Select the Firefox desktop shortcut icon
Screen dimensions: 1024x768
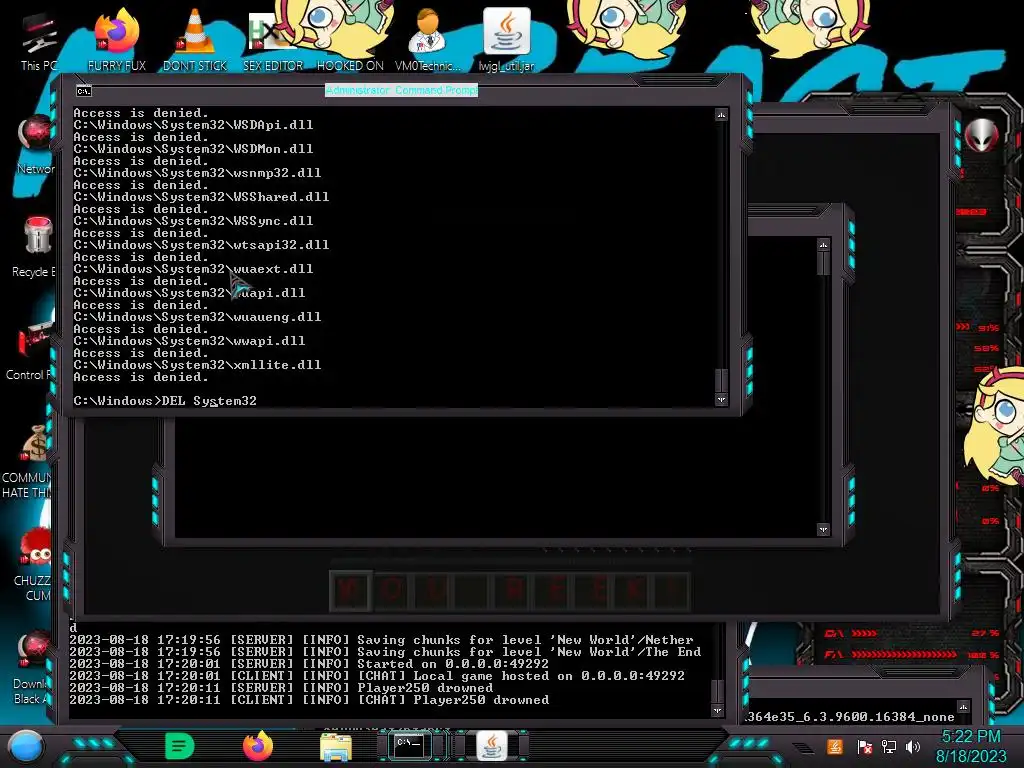coord(117,39)
